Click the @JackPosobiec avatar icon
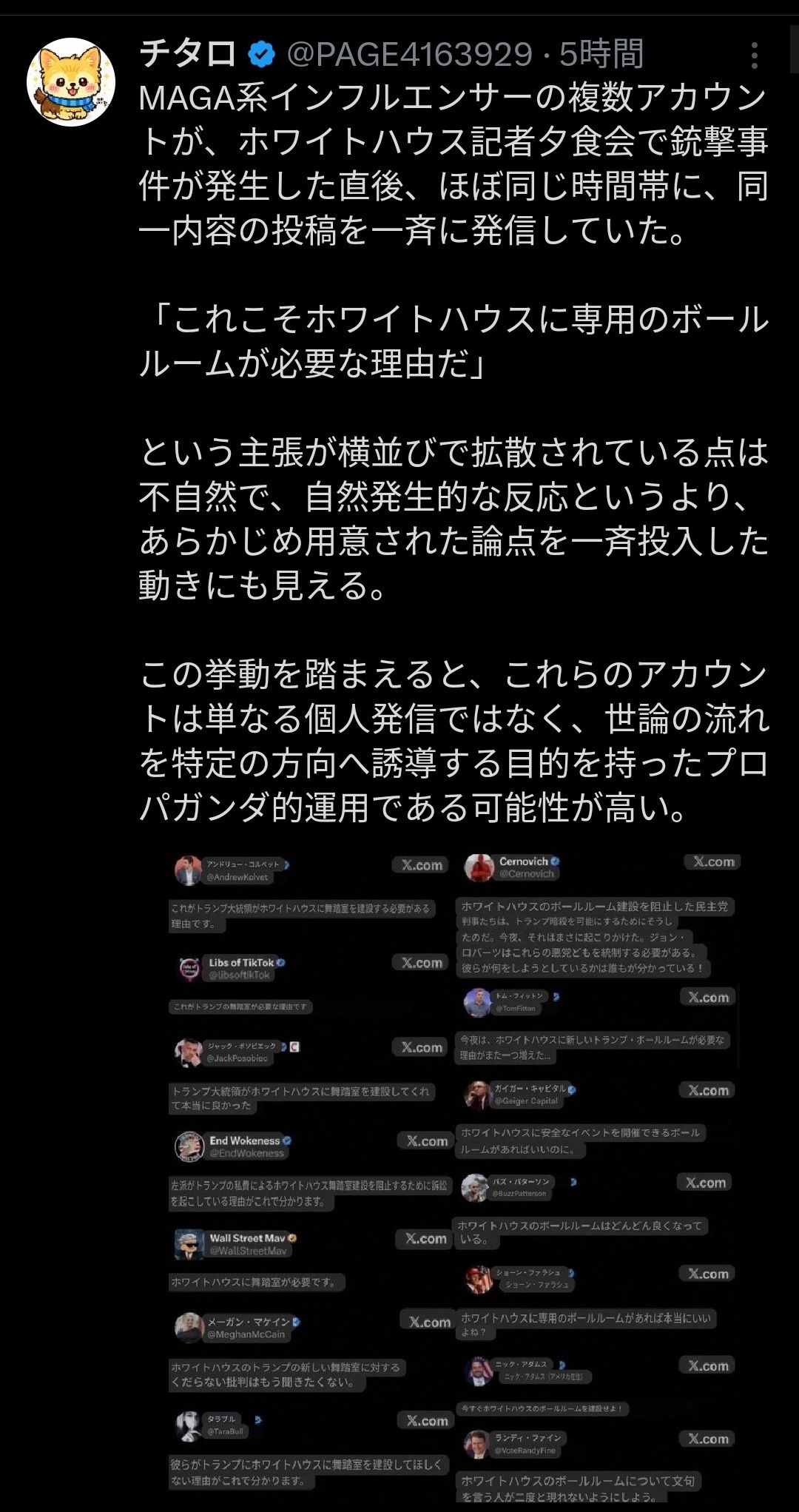 pyautogui.click(x=189, y=1052)
